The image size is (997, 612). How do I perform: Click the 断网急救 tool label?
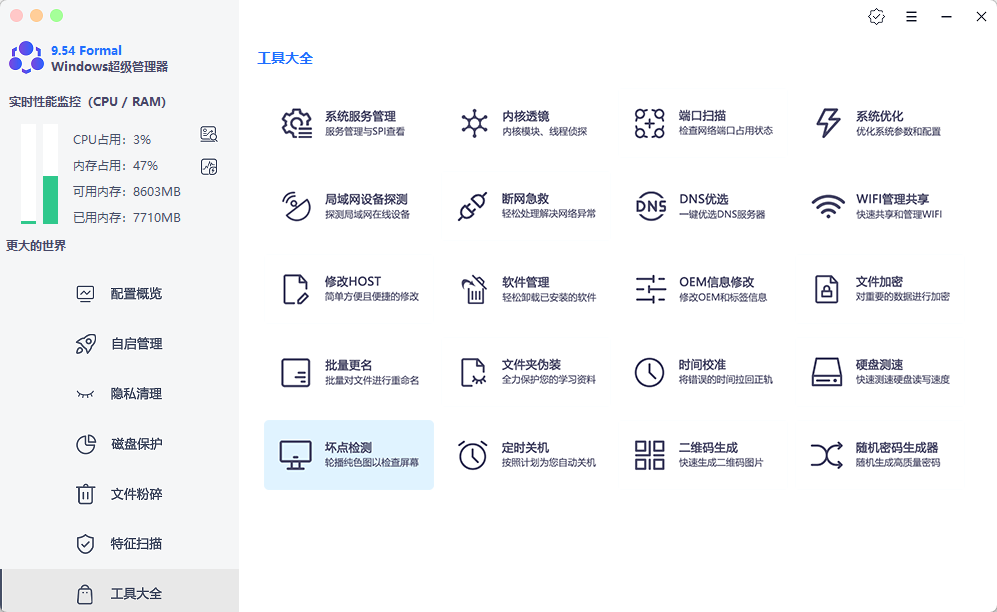pyautogui.click(x=525, y=199)
